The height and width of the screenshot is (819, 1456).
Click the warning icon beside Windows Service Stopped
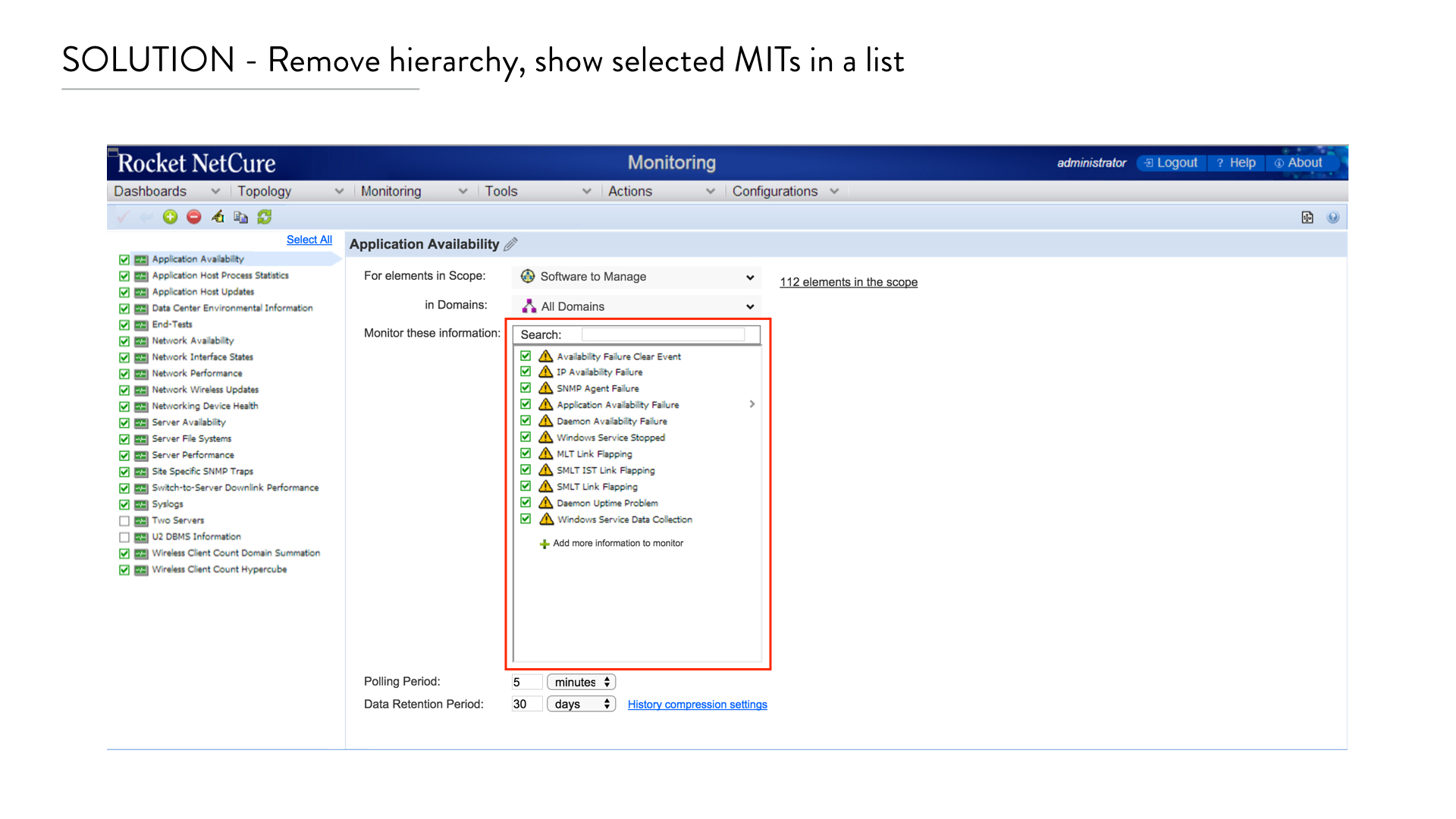[x=545, y=437]
